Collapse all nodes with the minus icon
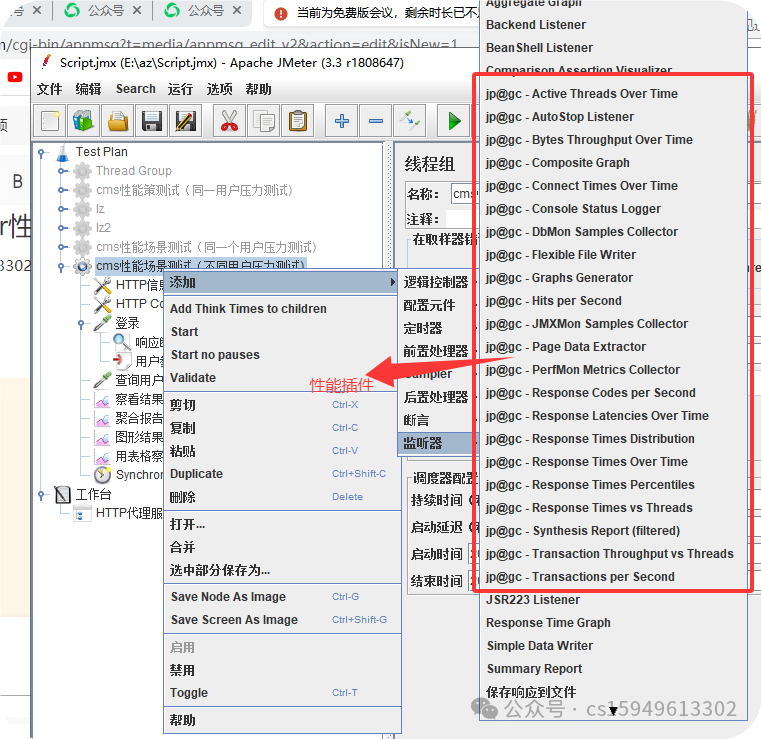The height and width of the screenshot is (739, 761). (376, 121)
